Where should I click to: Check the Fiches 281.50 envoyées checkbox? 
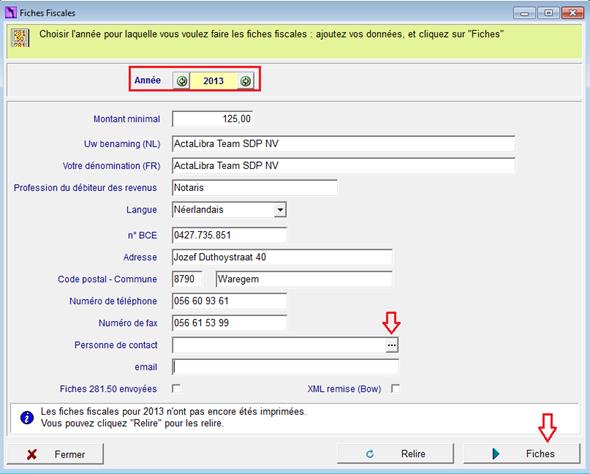(x=176, y=388)
